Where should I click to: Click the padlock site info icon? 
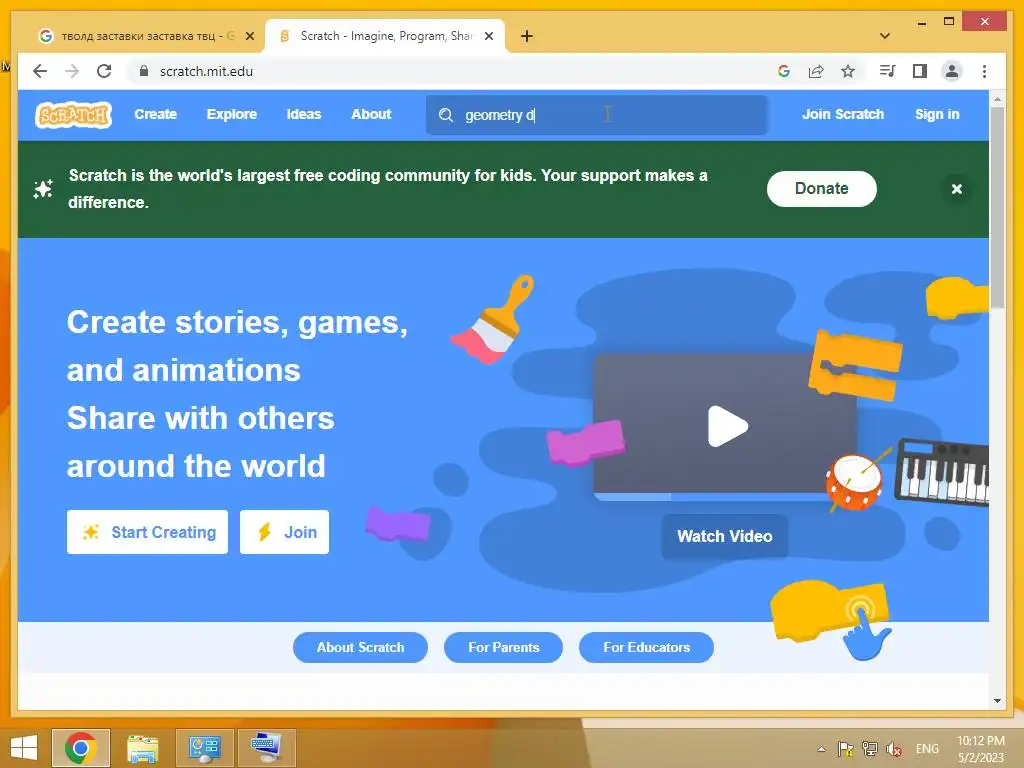[144, 71]
